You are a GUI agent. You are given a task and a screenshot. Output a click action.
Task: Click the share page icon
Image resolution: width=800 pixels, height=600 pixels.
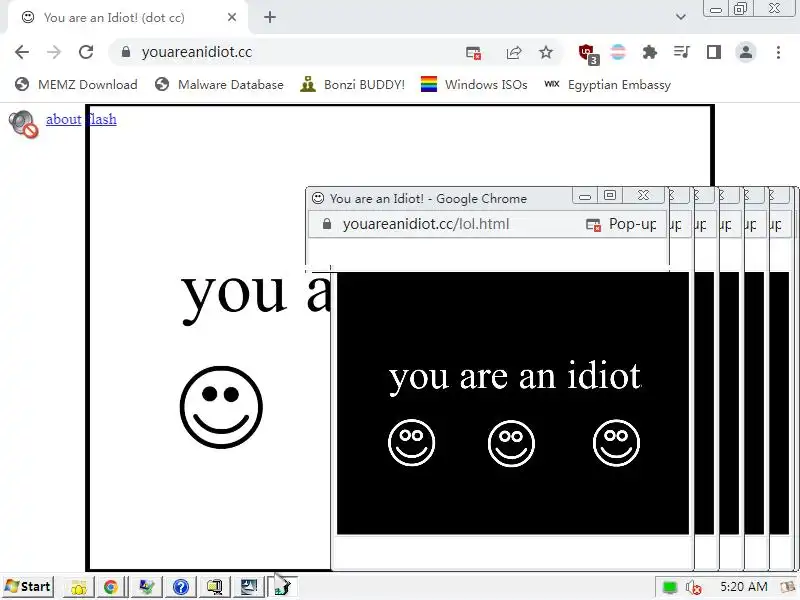pos(514,53)
